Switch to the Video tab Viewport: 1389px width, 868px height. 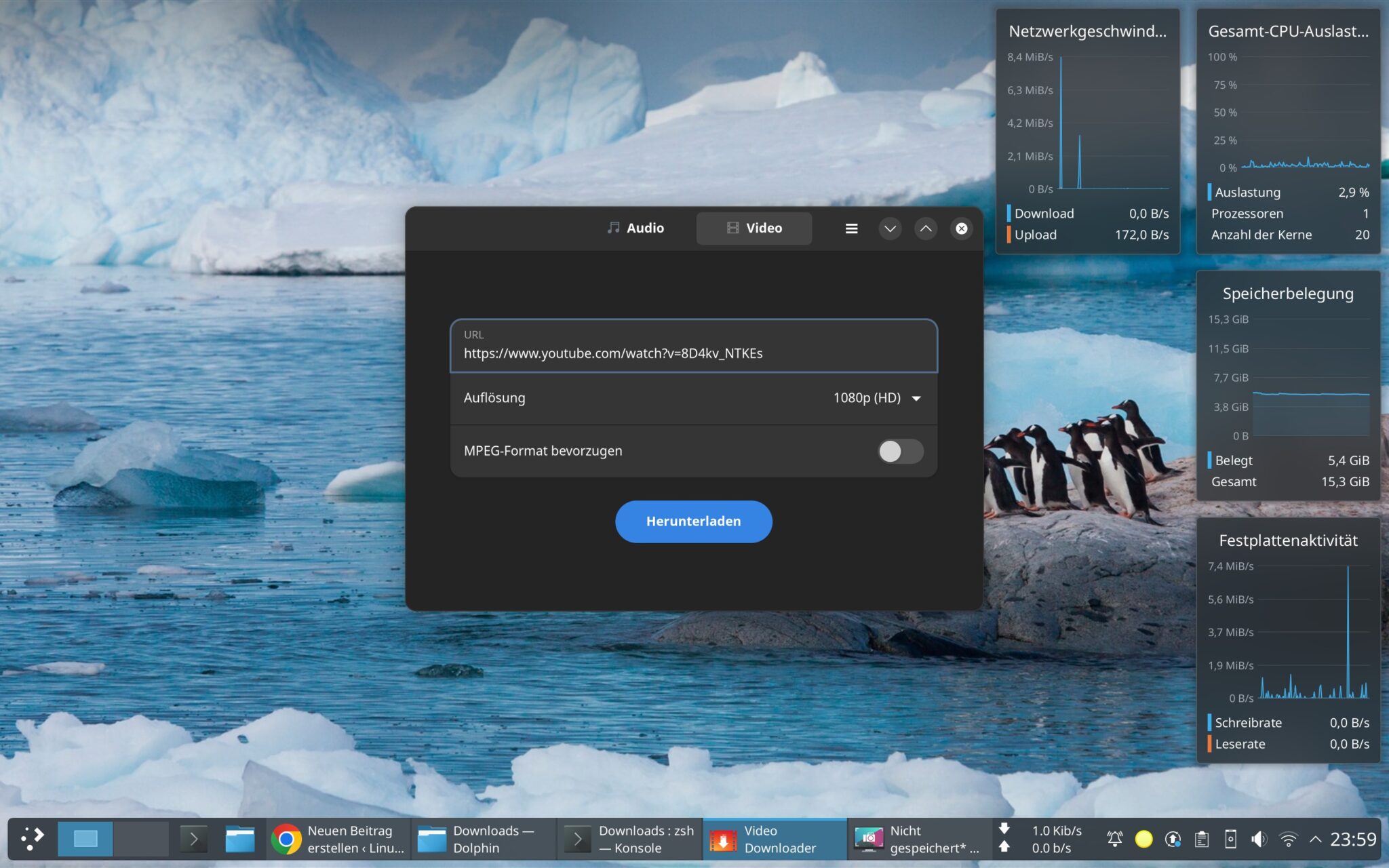click(754, 228)
